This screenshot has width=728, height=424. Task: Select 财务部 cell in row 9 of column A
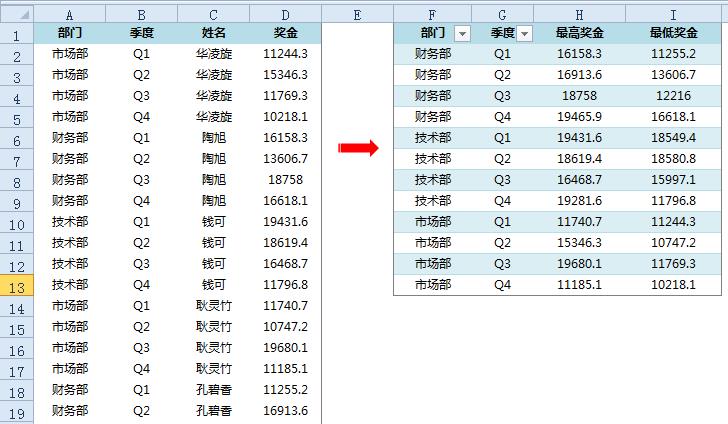point(70,201)
